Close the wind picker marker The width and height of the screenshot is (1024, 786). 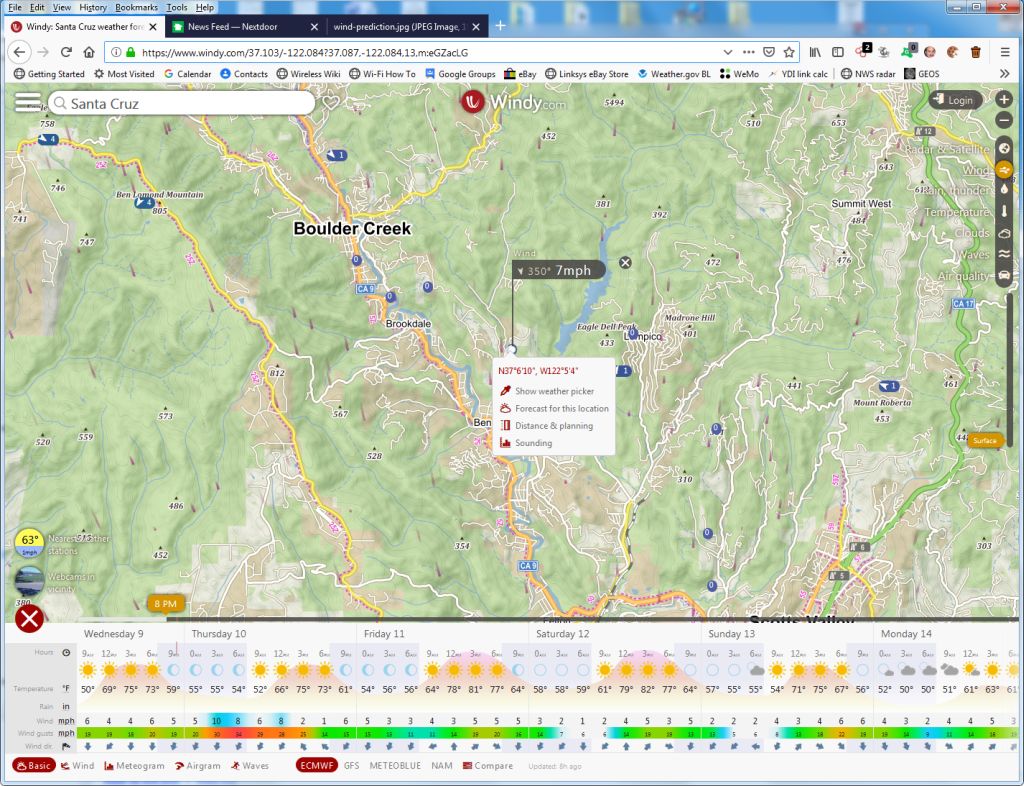[x=625, y=262]
